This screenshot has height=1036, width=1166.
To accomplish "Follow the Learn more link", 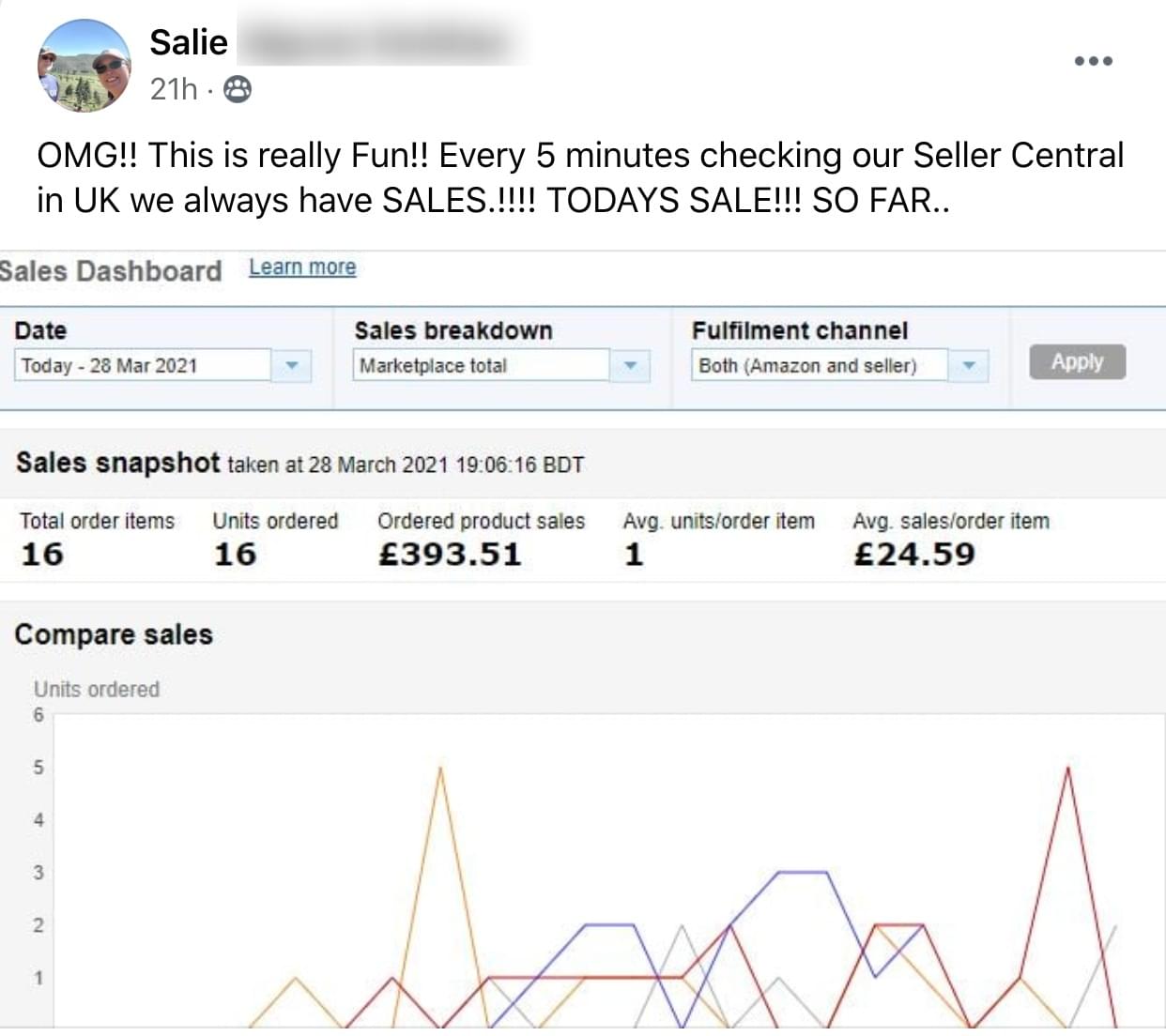I will [x=302, y=267].
